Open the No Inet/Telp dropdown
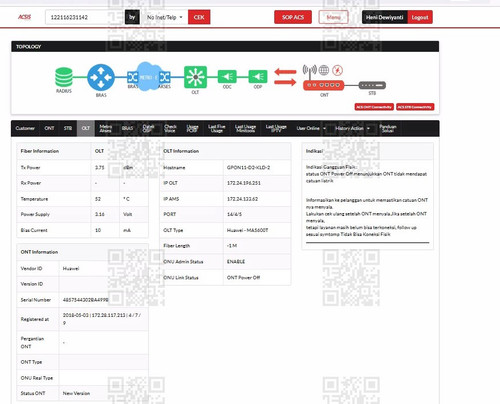 coord(164,17)
